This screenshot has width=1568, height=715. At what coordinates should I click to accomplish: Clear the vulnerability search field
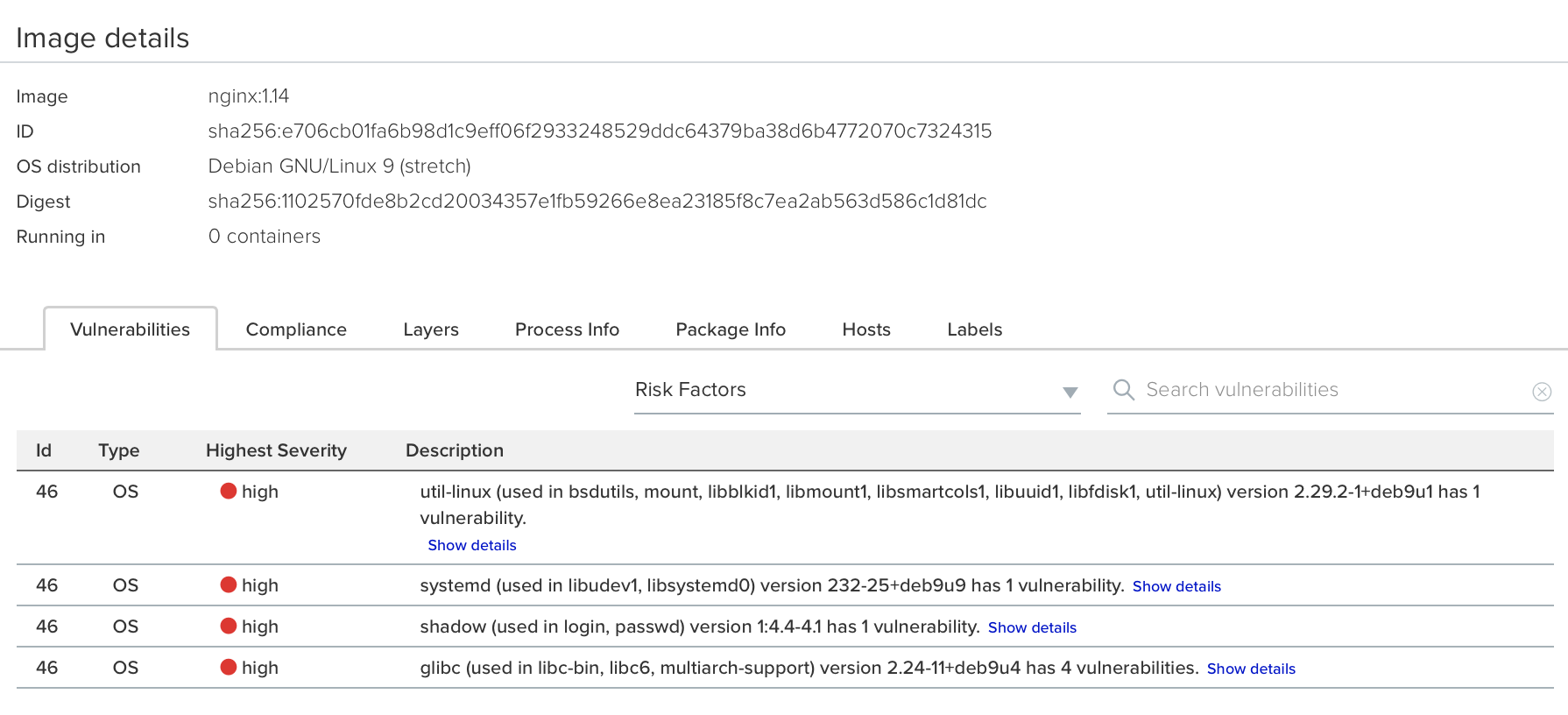pyautogui.click(x=1542, y=392)
